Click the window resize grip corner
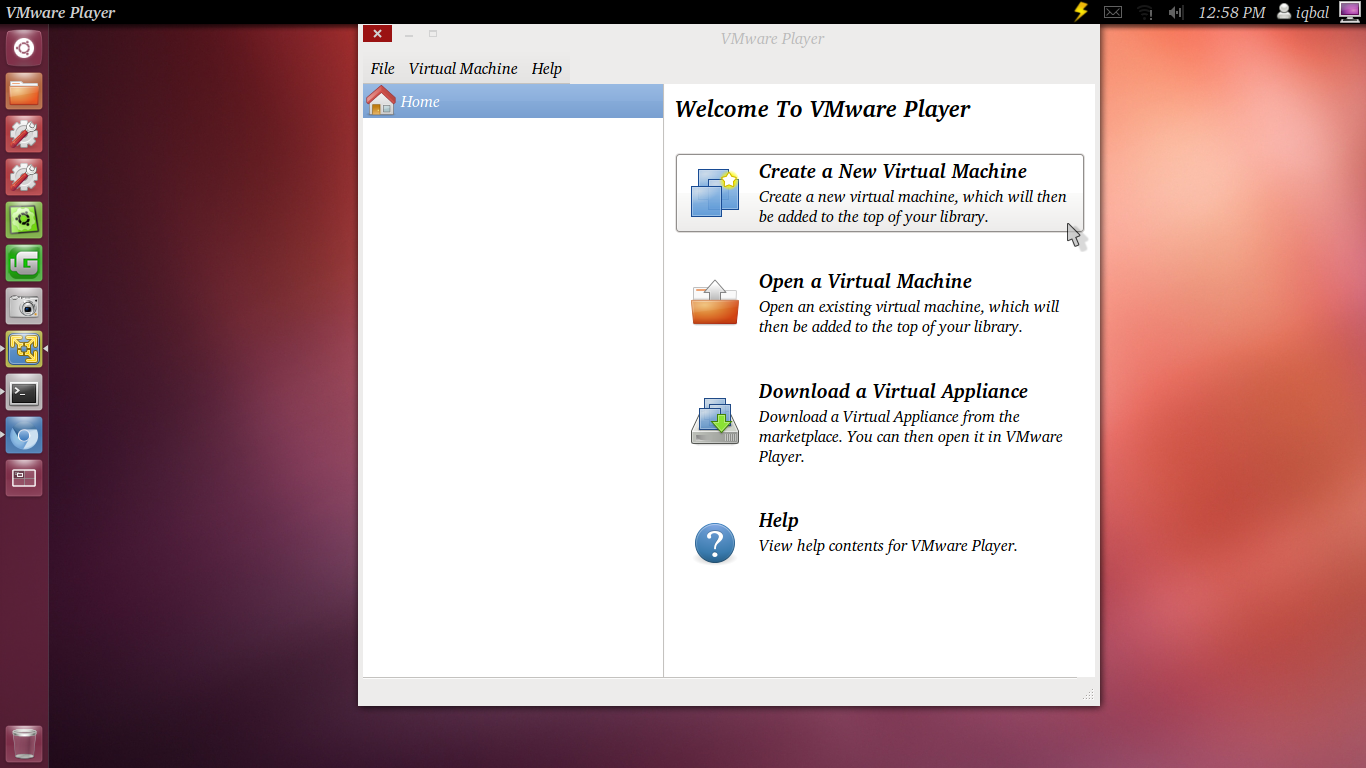The height and width of the screenshot is (768, 1366). coord(1088,694)
